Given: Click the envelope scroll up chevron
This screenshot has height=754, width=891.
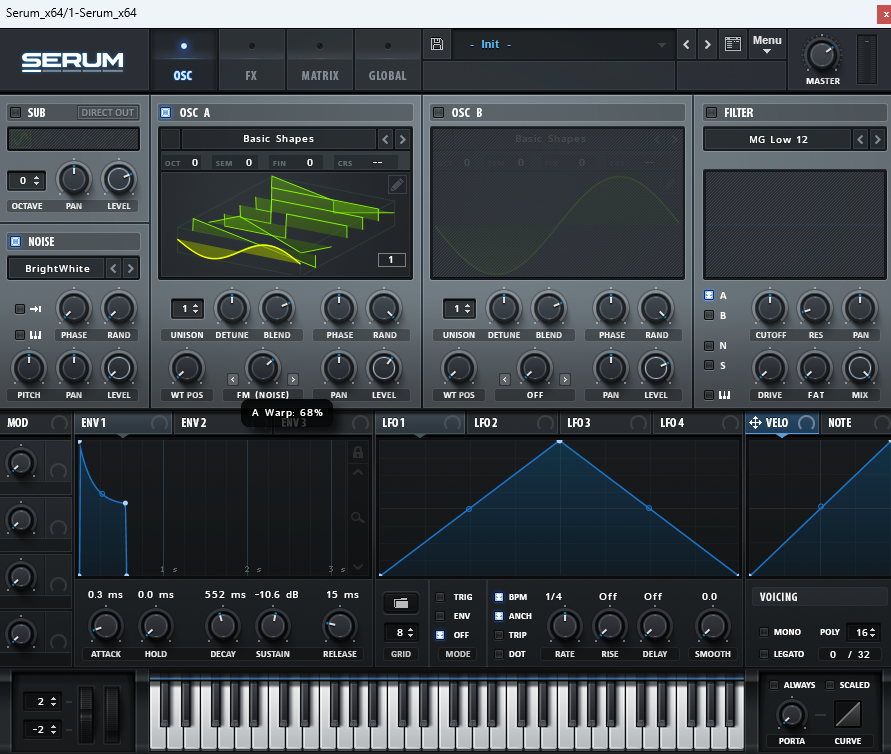Looking at the screenshot, I should pyautogui.click(x=358, y=472).
